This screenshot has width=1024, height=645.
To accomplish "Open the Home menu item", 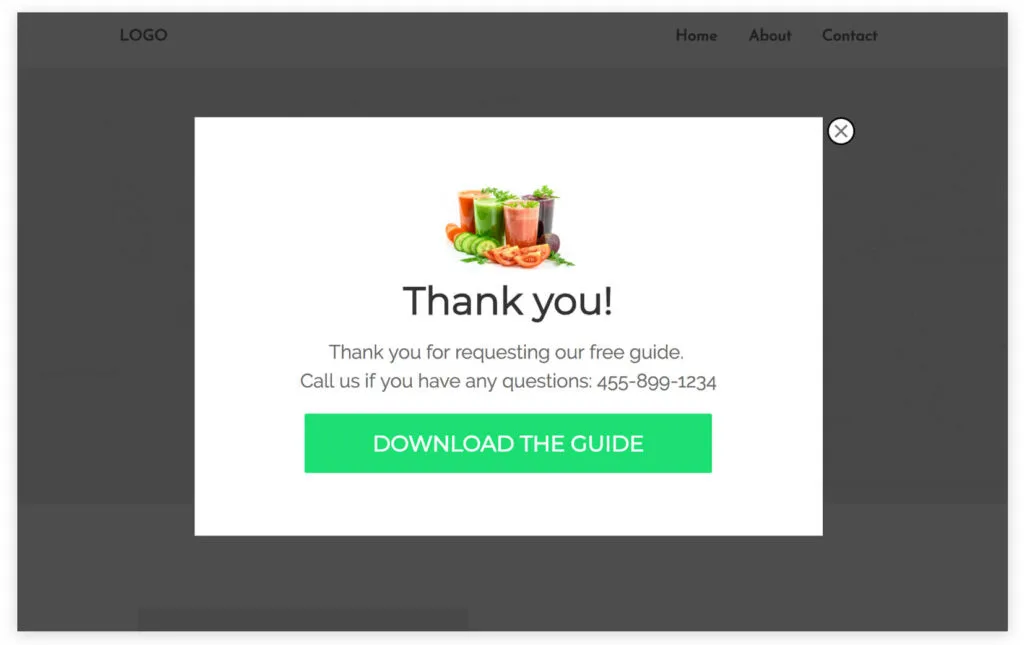I will click(x=696, y=36).
